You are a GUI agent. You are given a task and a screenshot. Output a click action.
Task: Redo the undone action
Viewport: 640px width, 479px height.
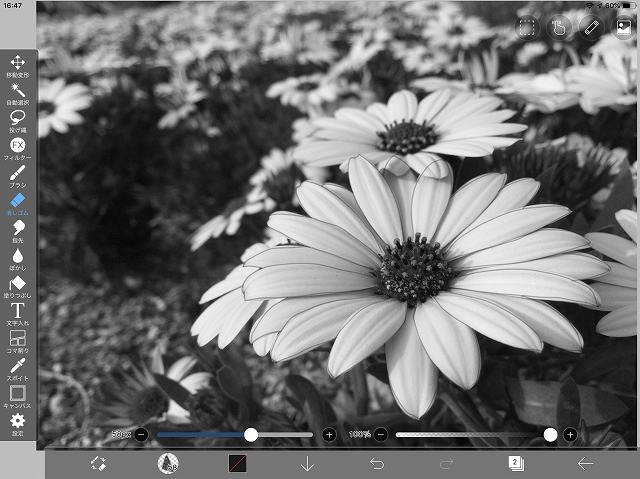447,464
